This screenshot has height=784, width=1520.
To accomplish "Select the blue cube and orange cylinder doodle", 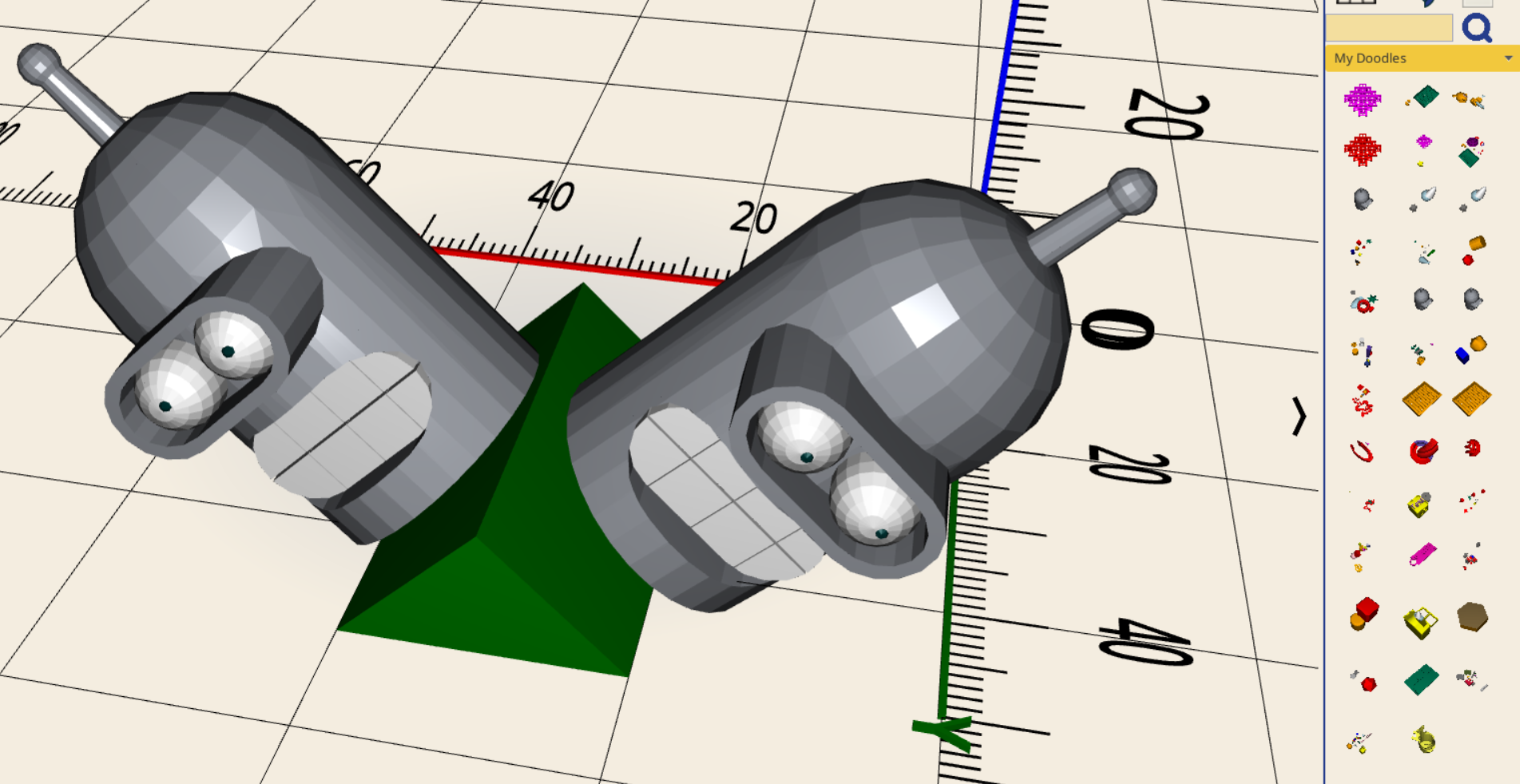I will coord(1471,350).
